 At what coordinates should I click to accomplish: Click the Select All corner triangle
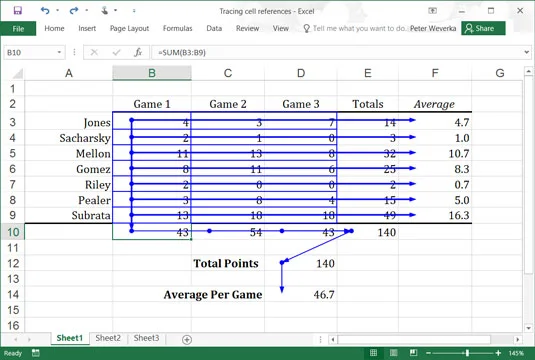[17, 73]
